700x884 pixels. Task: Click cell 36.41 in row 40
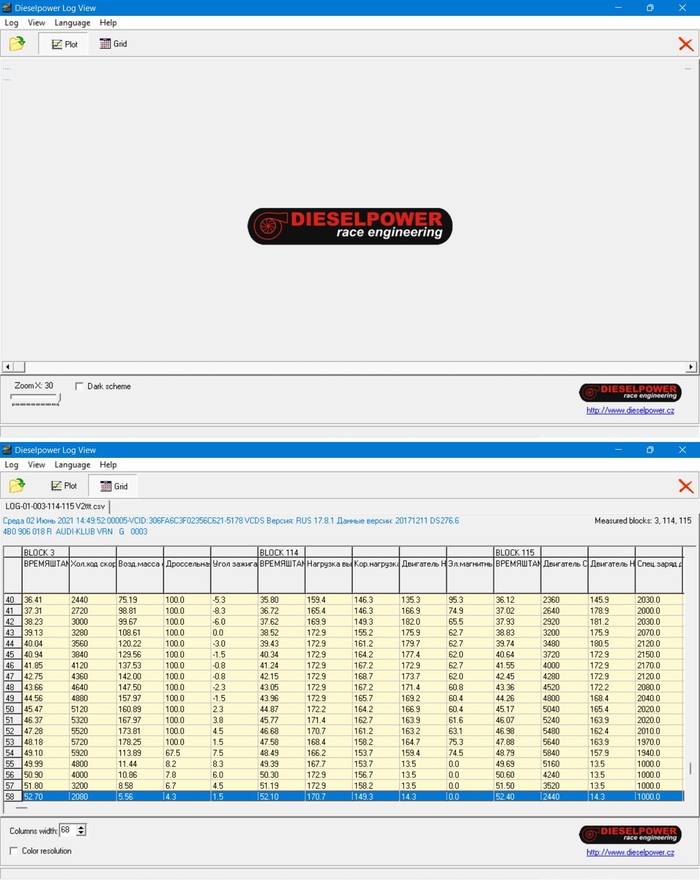tap(46, 600)
